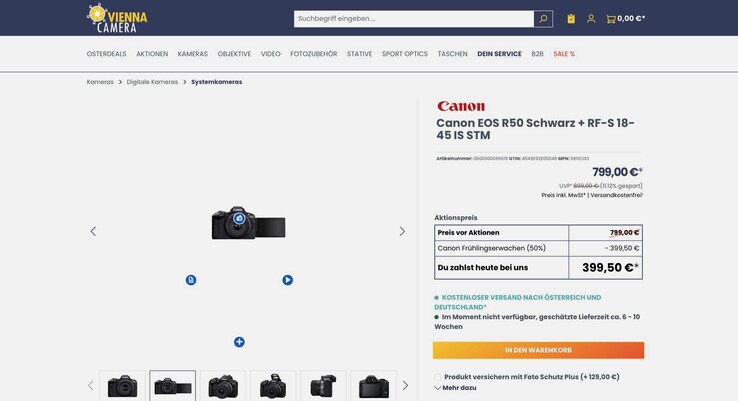
Task: Open the Sport Optics menu
Action: pyautogui.click(x=405, y=54)
